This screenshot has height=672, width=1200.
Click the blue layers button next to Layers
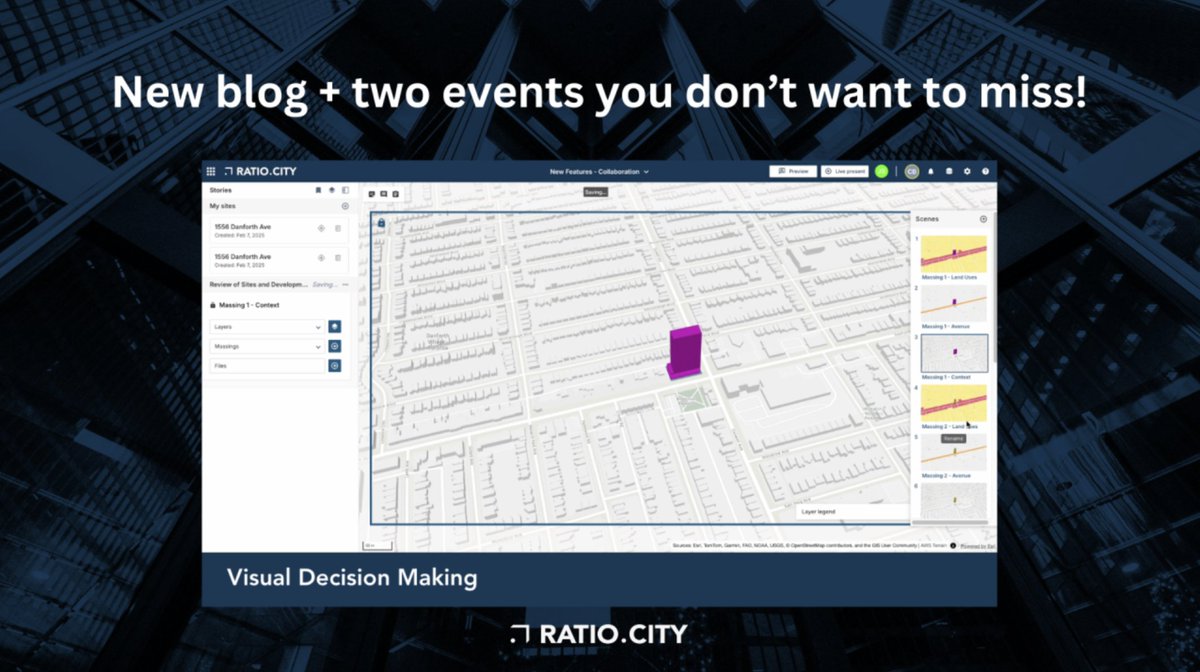click(x=335, y=326)
